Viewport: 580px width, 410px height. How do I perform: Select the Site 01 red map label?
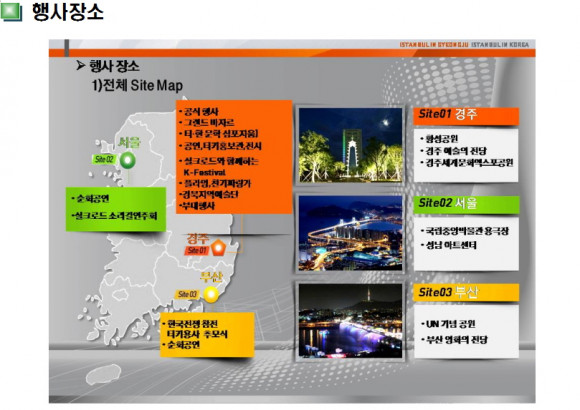click(197, 251)
